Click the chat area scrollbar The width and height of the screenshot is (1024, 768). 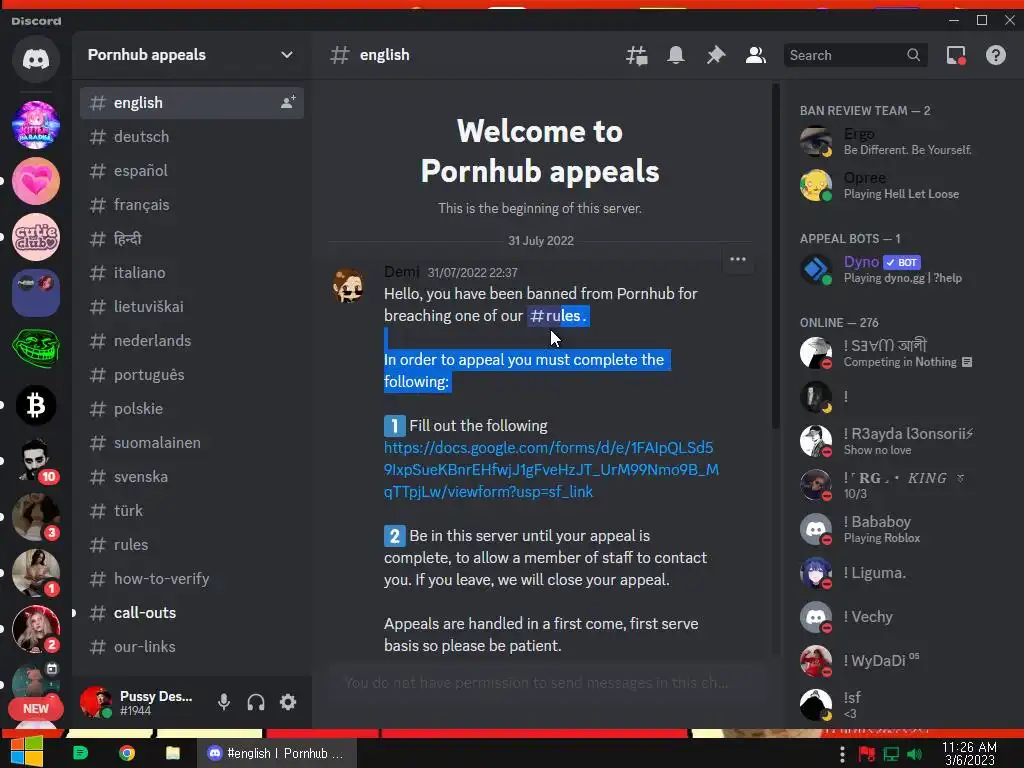coord(775,256)
